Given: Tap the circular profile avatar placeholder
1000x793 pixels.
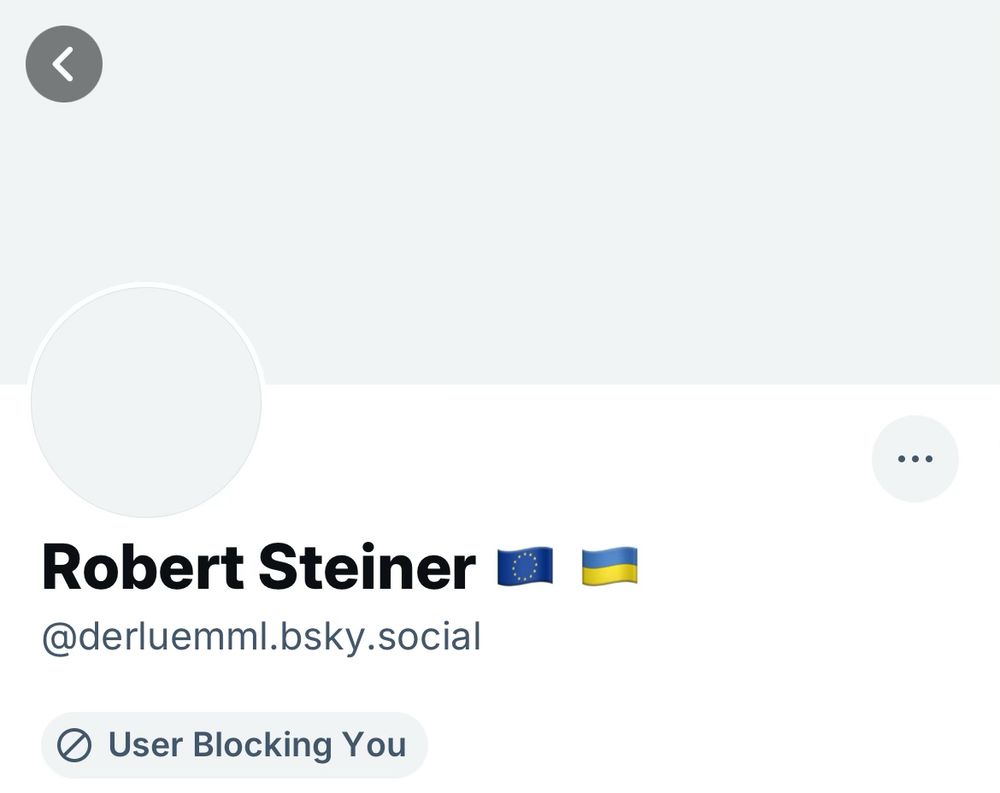Looking at the screenshot, I should coord(146,402).
